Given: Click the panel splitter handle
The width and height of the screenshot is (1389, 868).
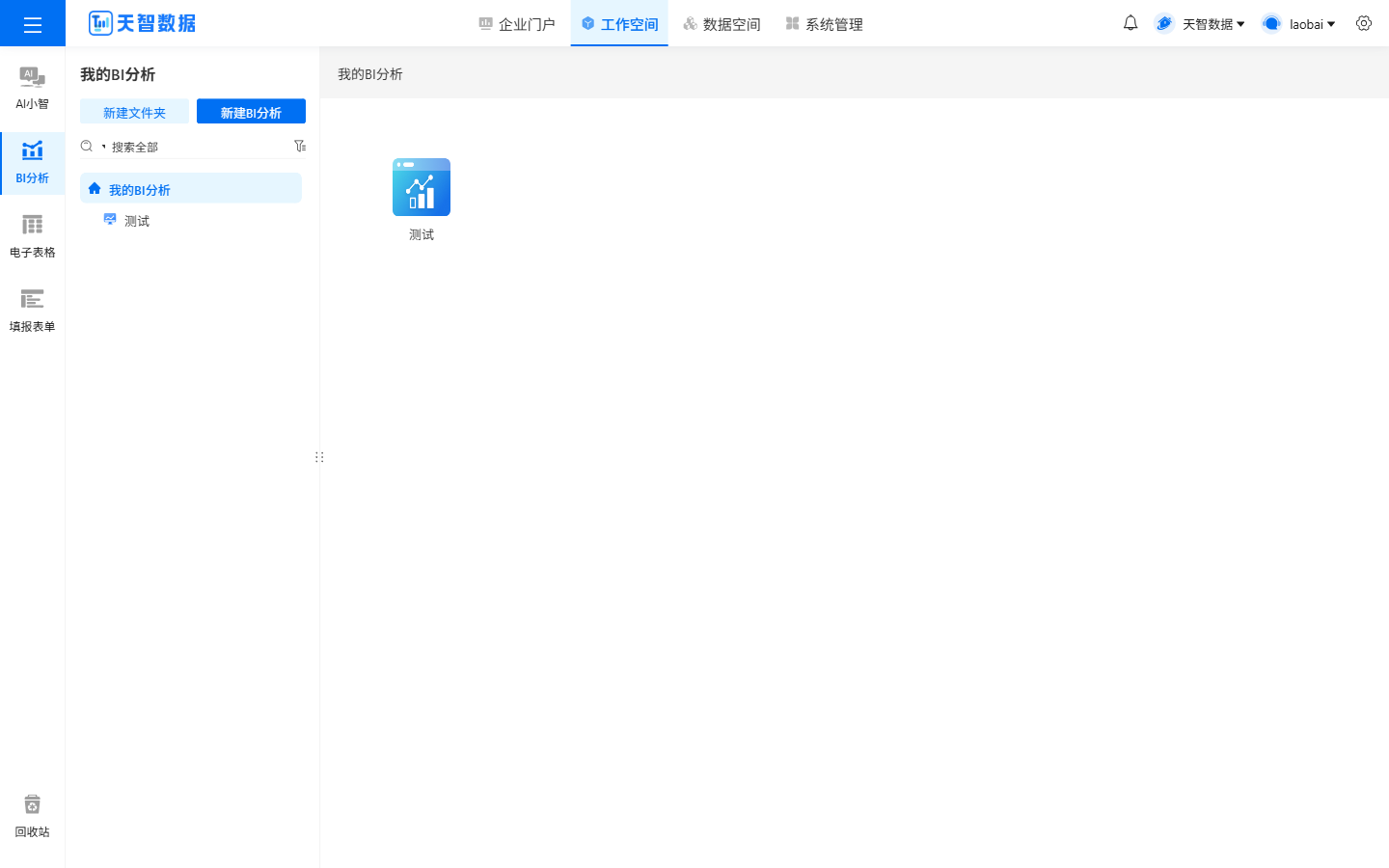Looking at the screenshot, I should tap(319, 457).
